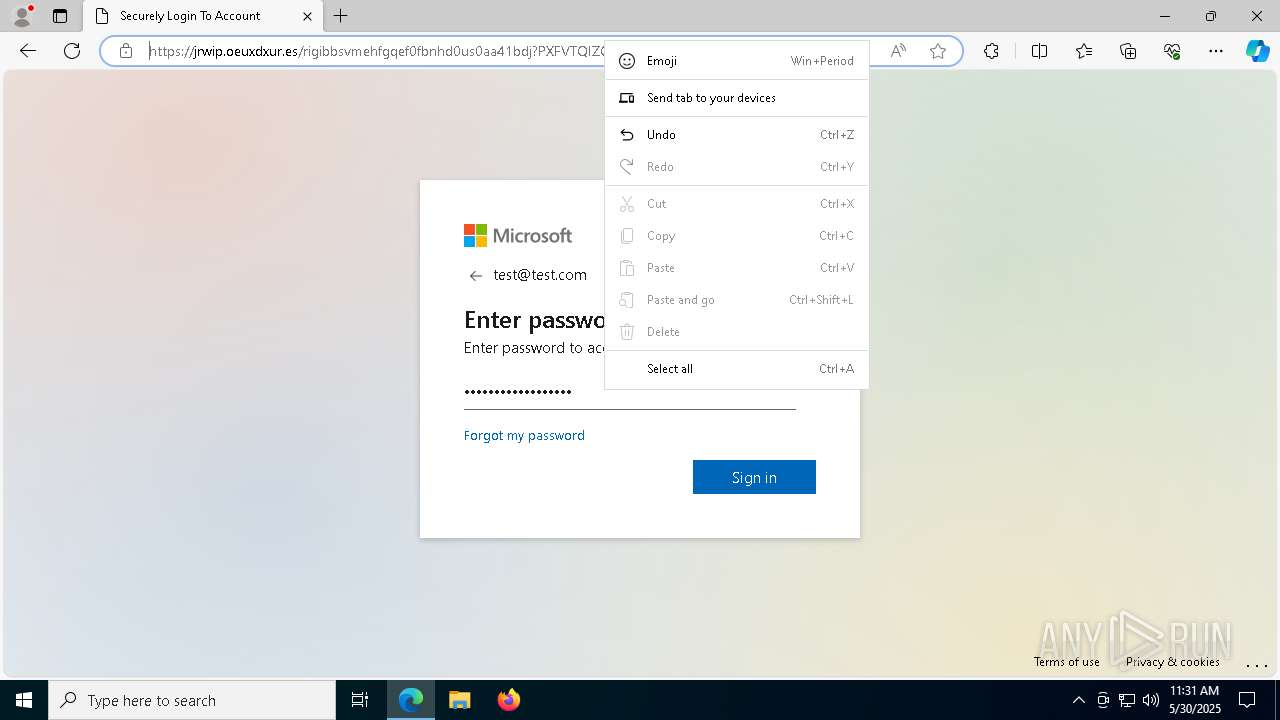Click the password input field
Screen dimensions: 1280x720
point(630,392)
